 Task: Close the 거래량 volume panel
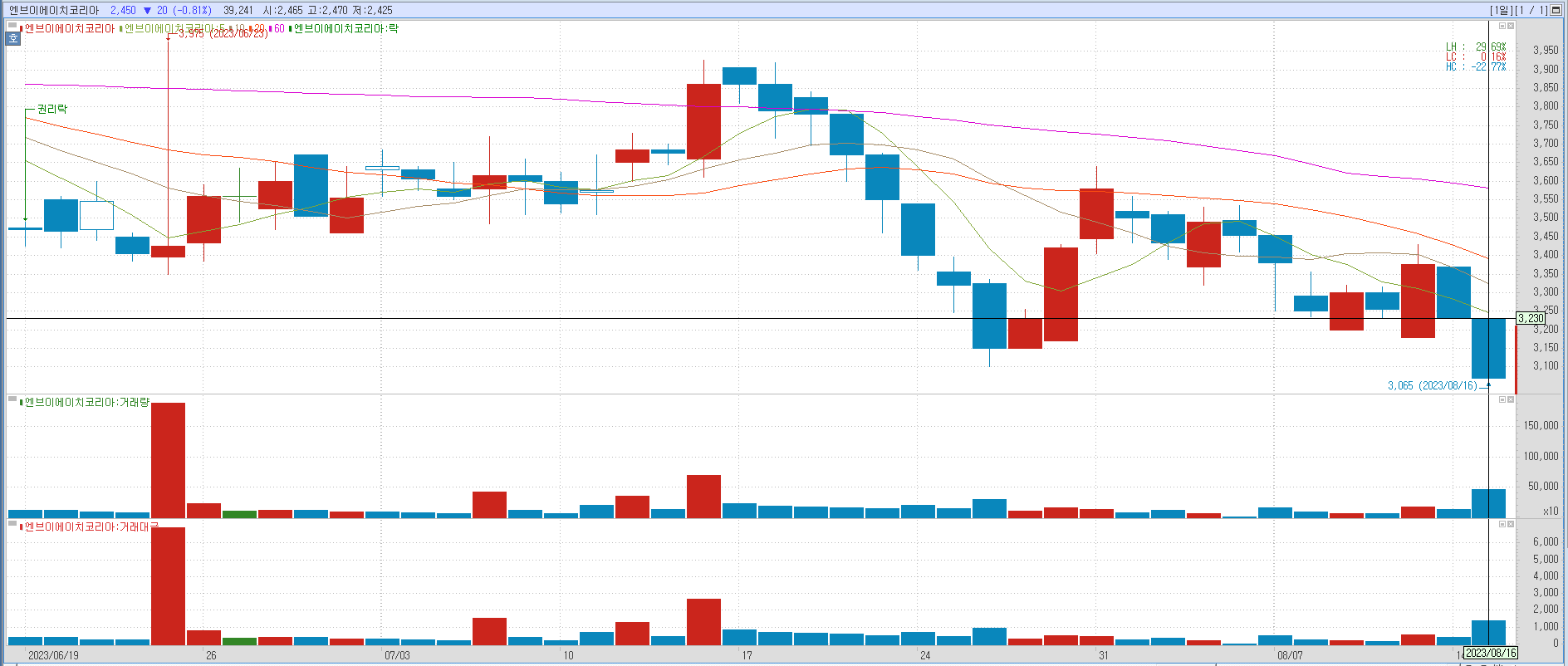pos(1511,399)
